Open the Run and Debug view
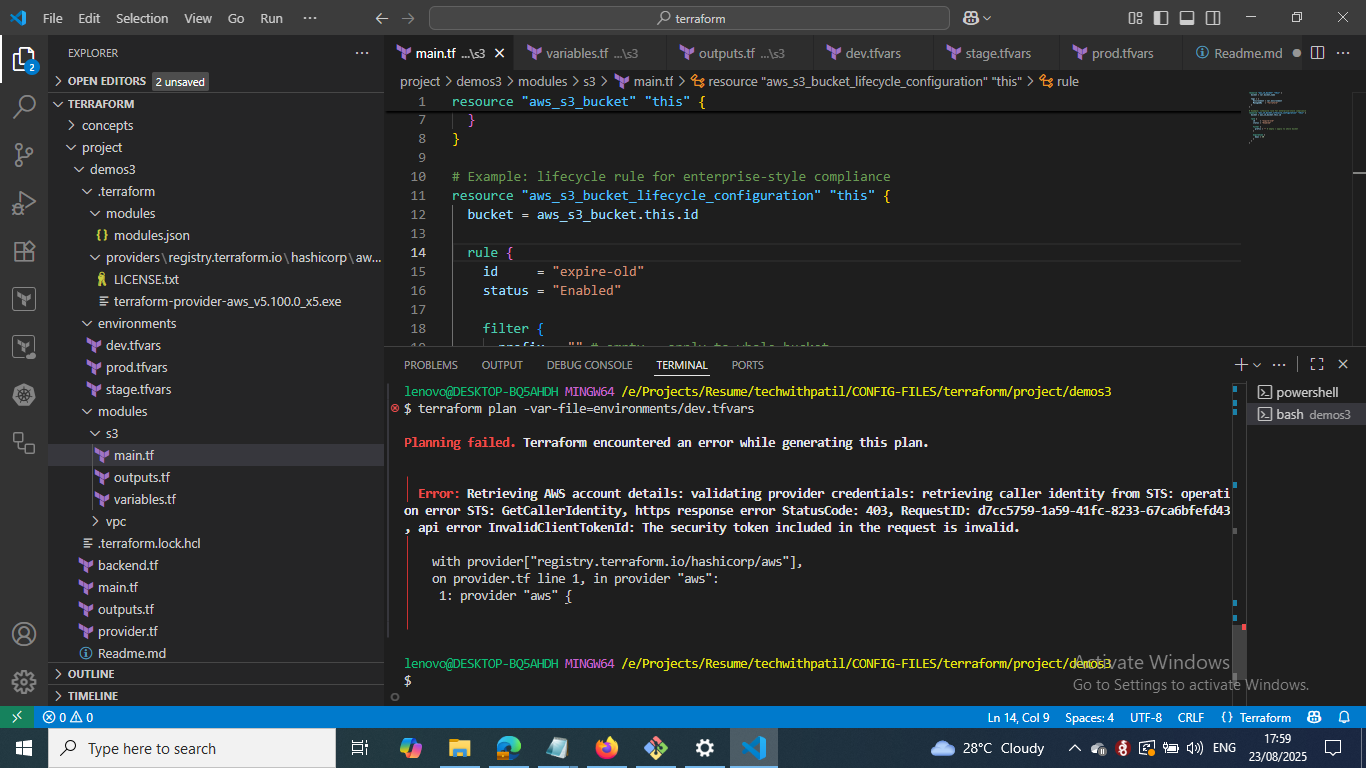 pyautogui.click(x=24, y=203)
